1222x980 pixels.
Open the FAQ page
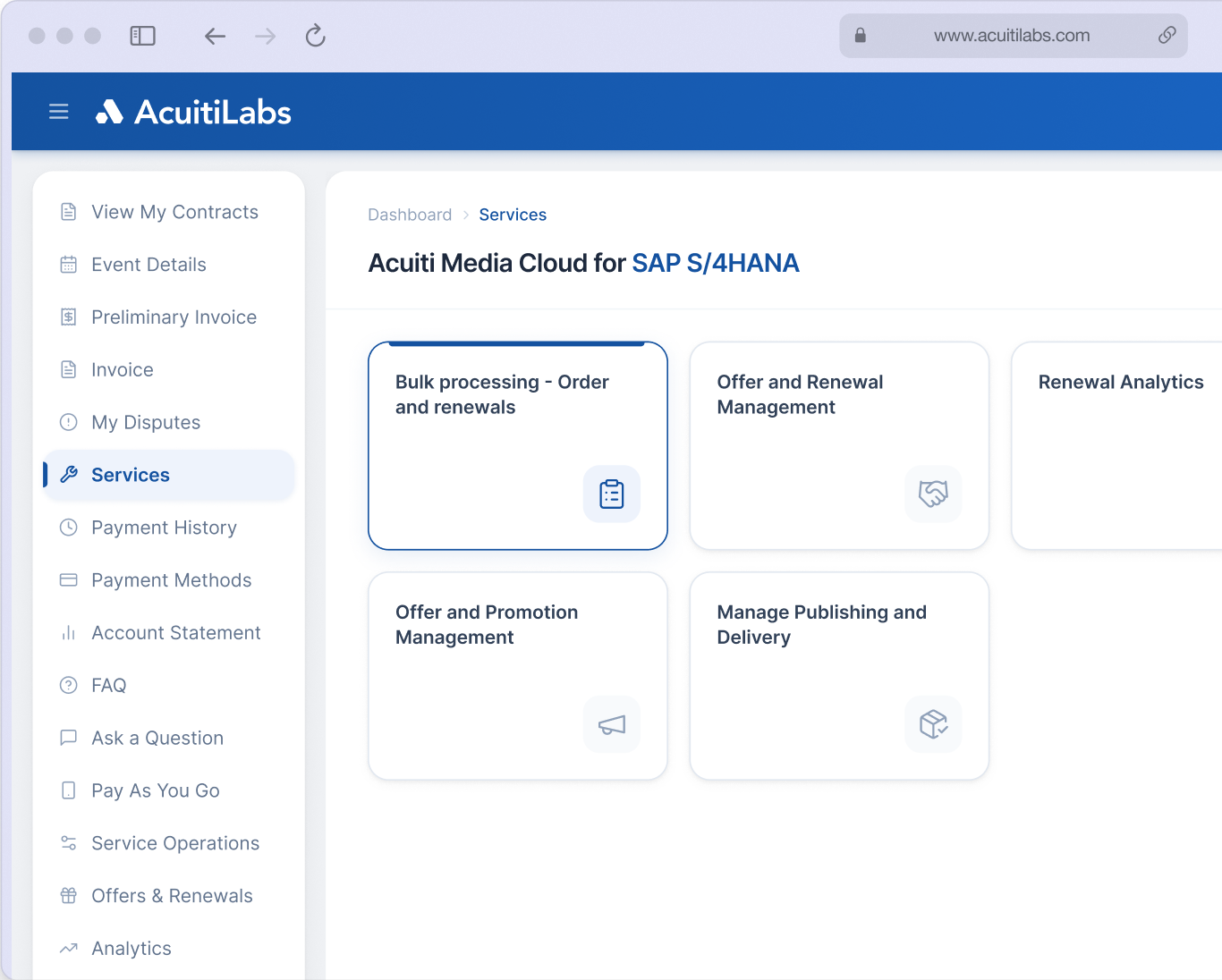pos(169,685)
